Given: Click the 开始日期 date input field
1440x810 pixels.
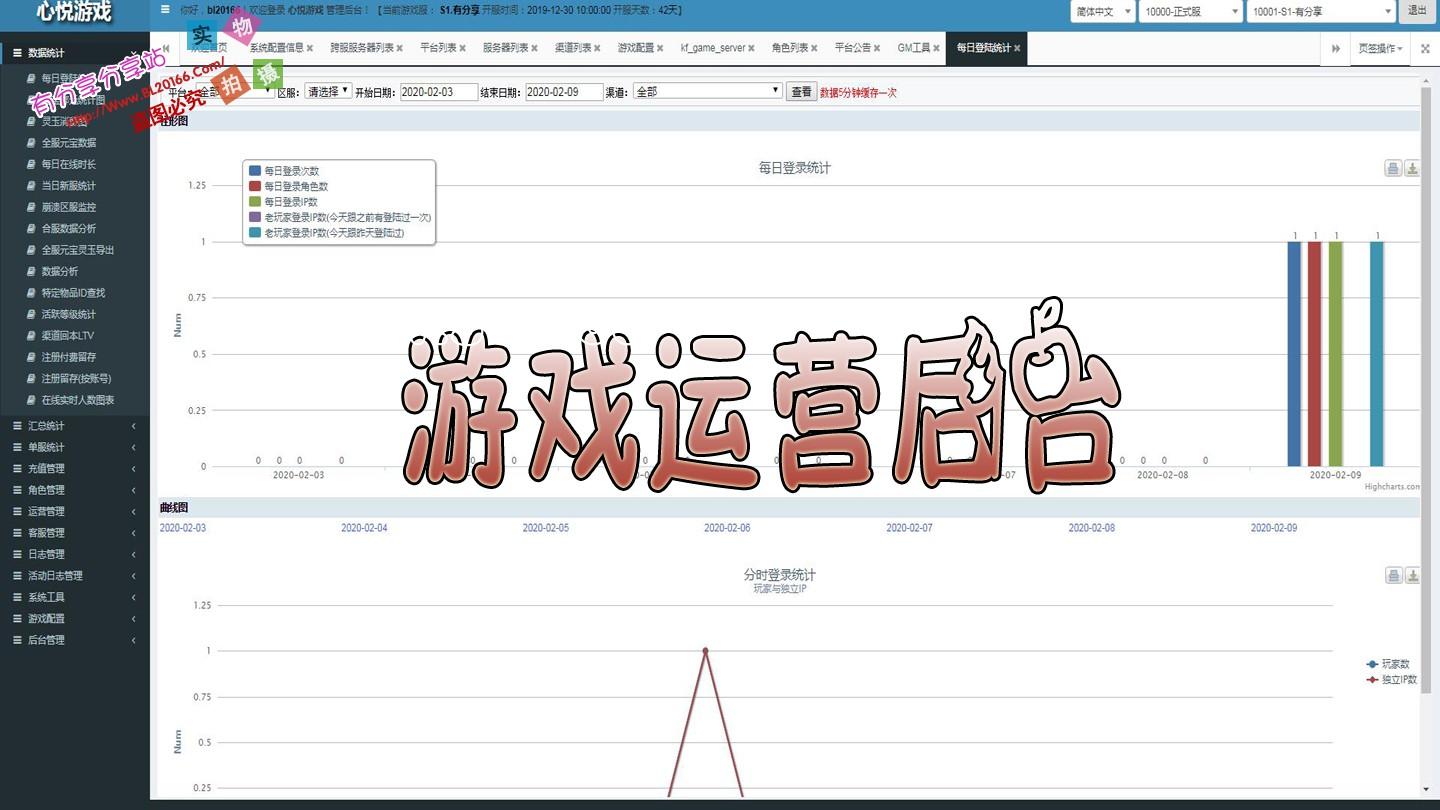Looking at the screenshot, I should tap(439, 92).
